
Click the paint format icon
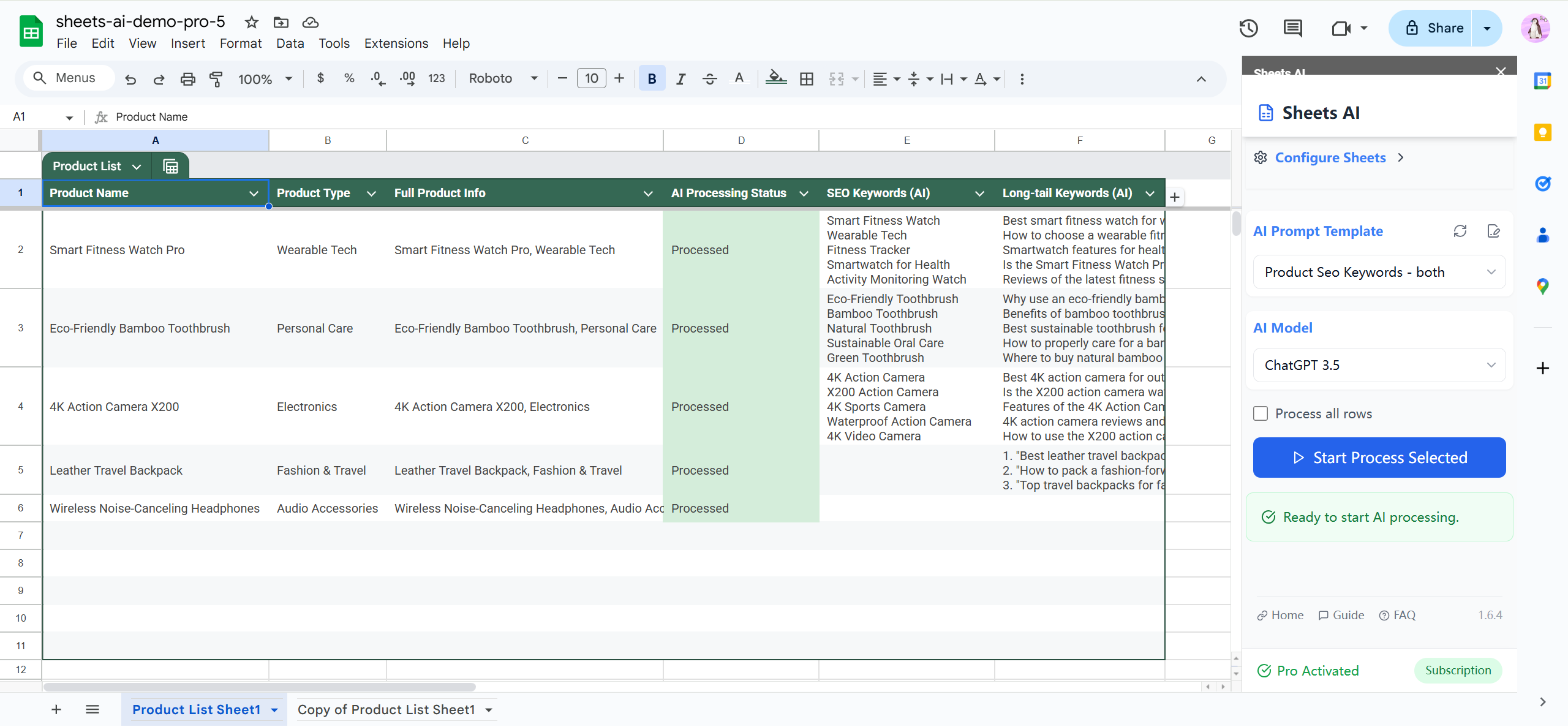pos(216,78)
